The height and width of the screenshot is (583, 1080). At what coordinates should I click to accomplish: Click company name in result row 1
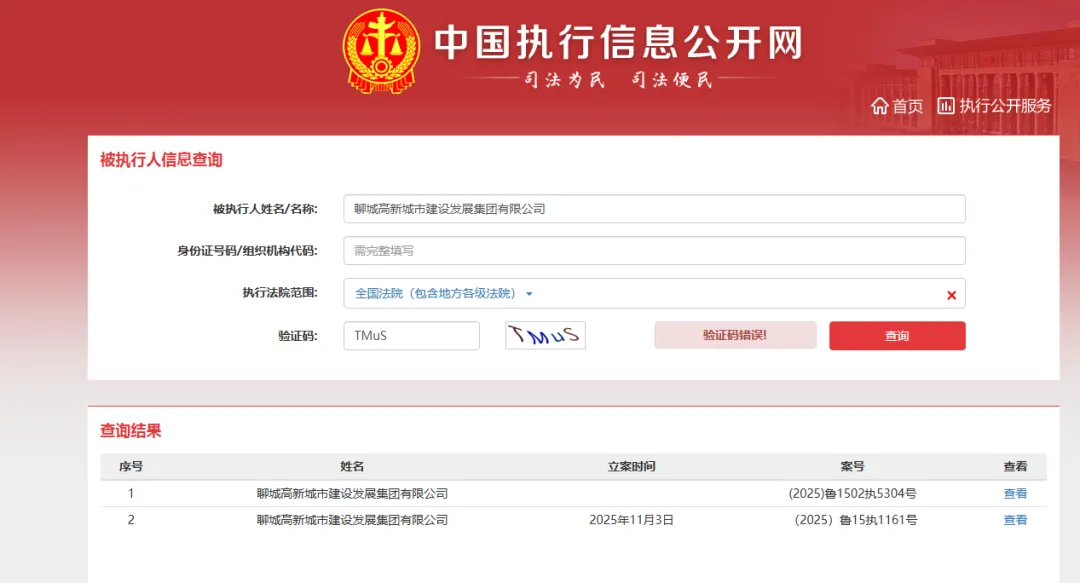coord(352,493)
